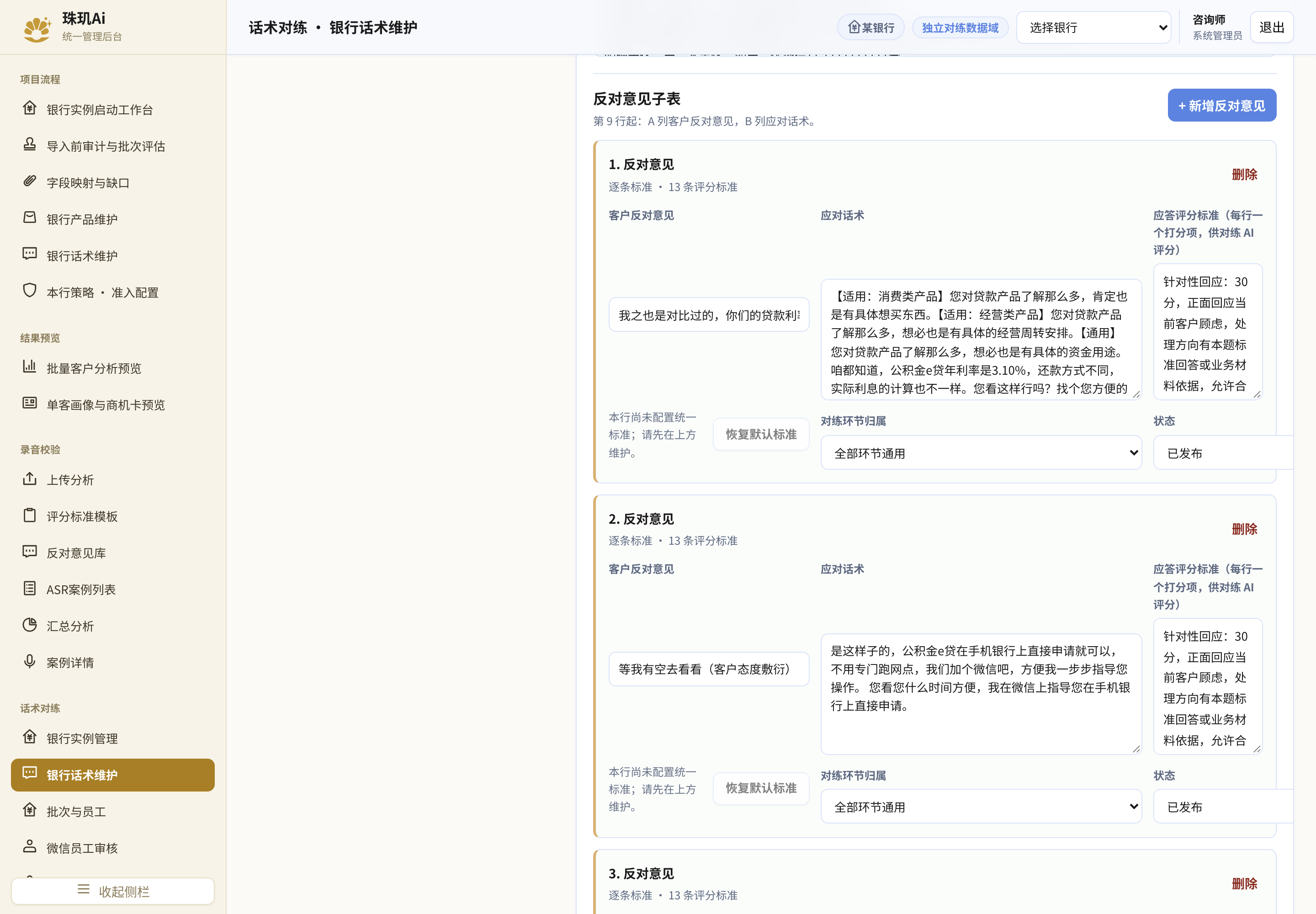Click objection 1 应对话术 textarea

point(981,339)
